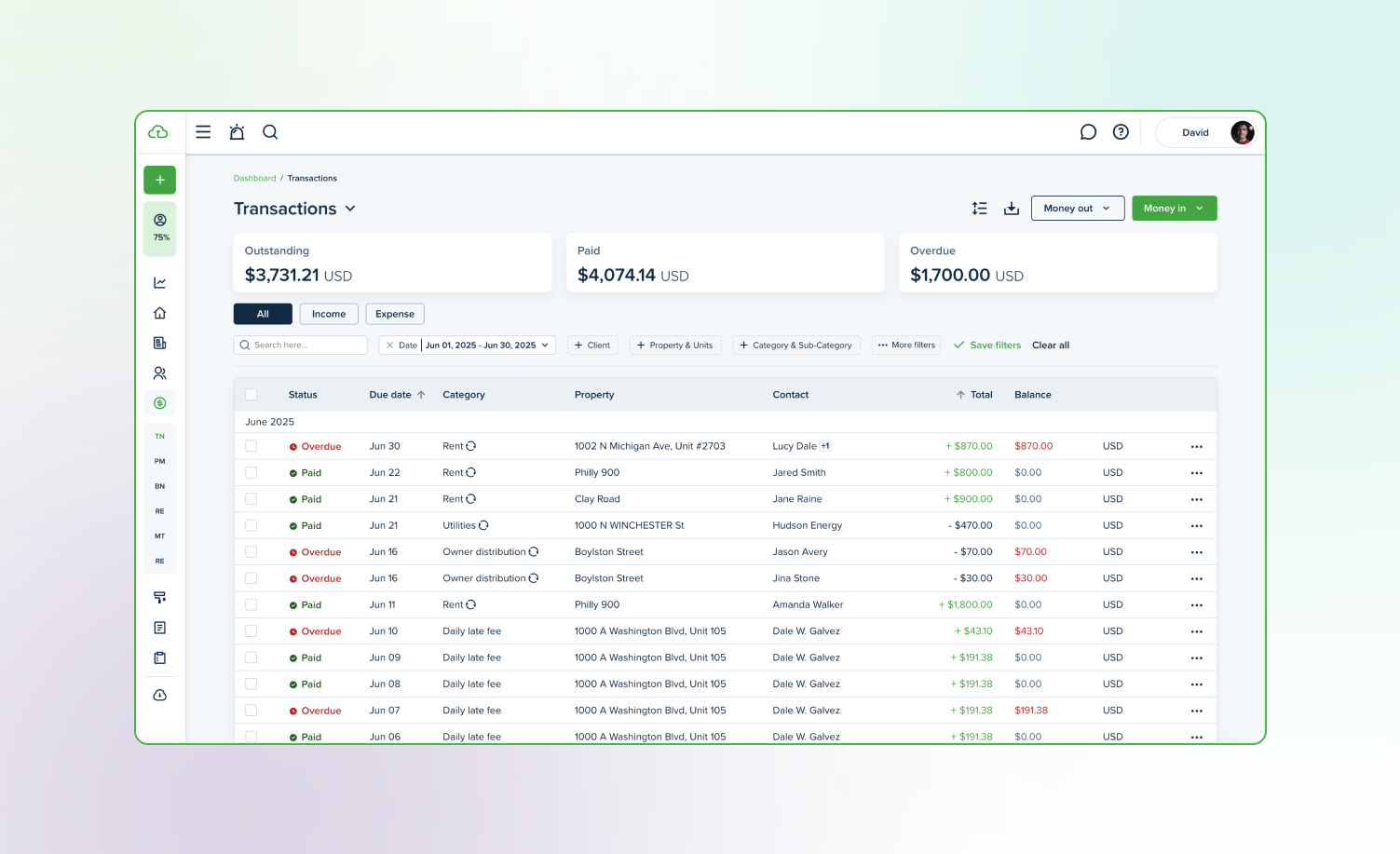The height and width of the screenshot is (854, 1400).
Task: Select the Lucy Dale transaction checkbox
Action: coord(251,446)
